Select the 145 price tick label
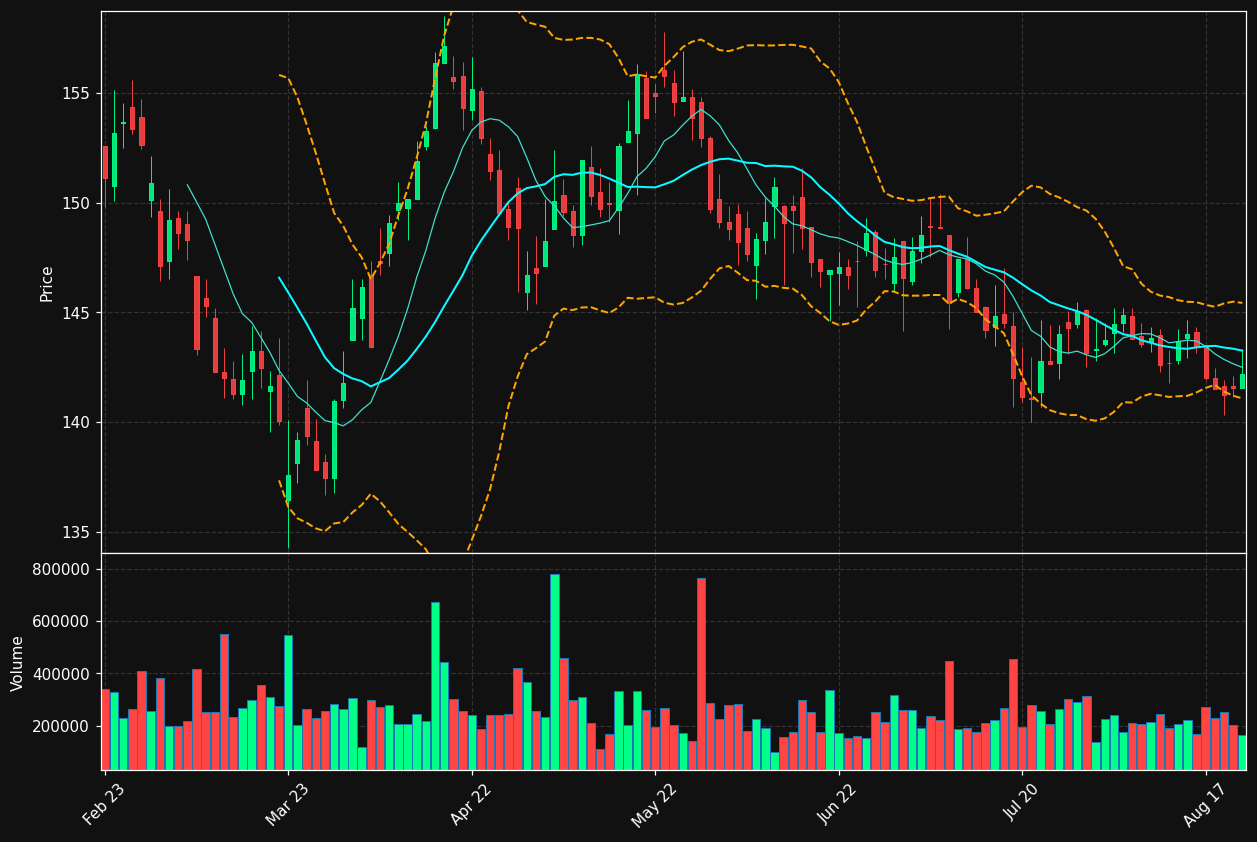 tap(77, 313)
